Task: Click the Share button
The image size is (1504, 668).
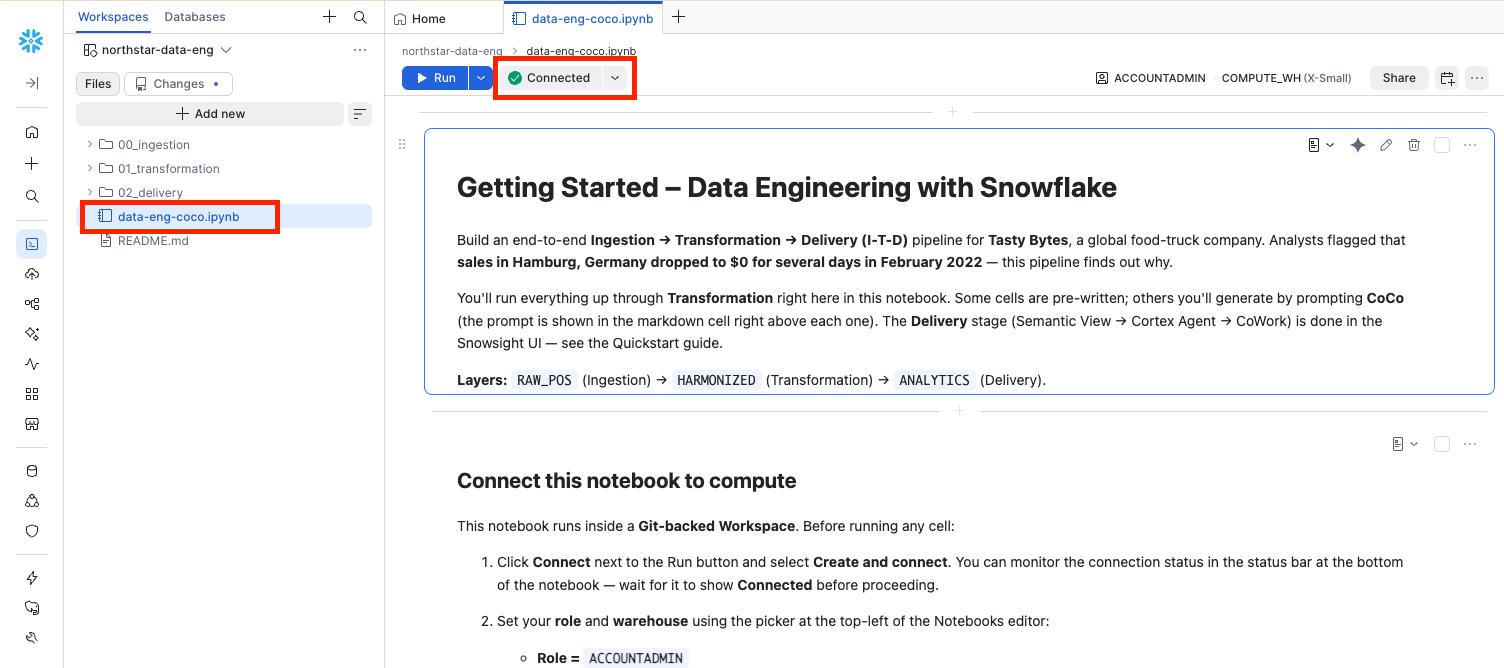Action: pos(1399,78)
